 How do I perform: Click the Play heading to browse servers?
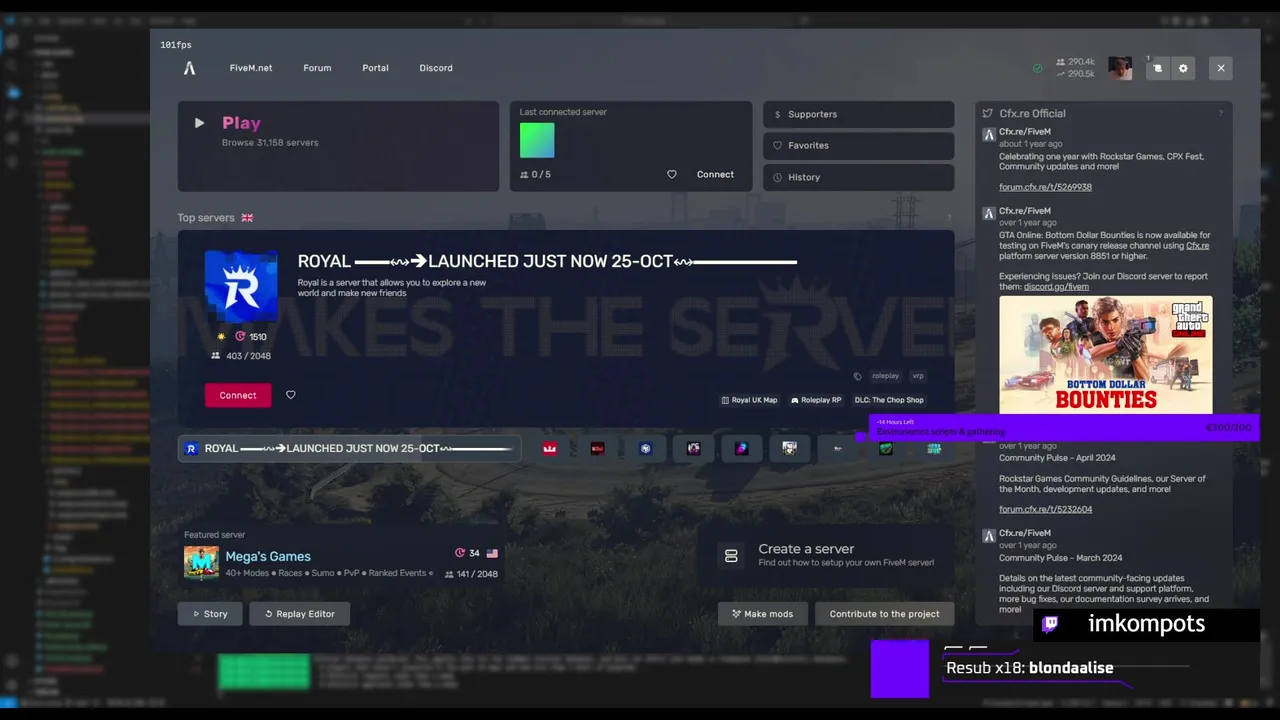[241, 123]
